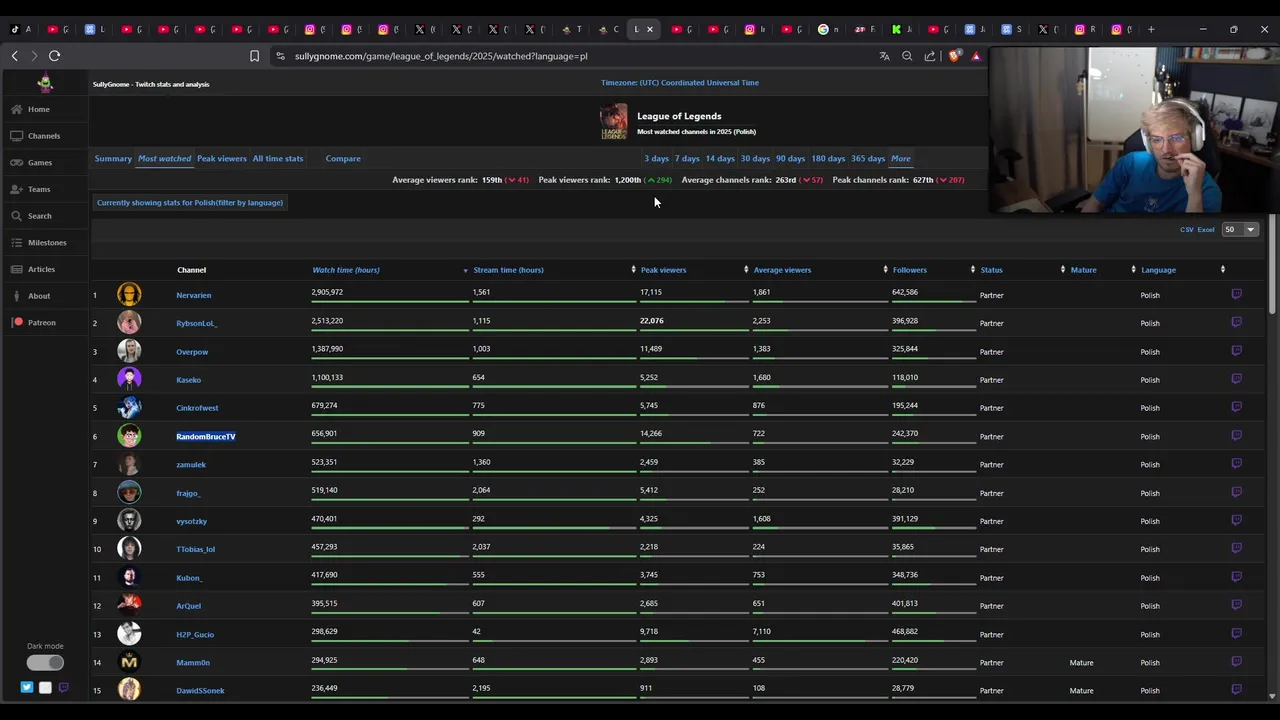This screenshot has height=720, width=1280.
Task: Click the SullyGnome gnome logo
Action: tap(44, 83)
